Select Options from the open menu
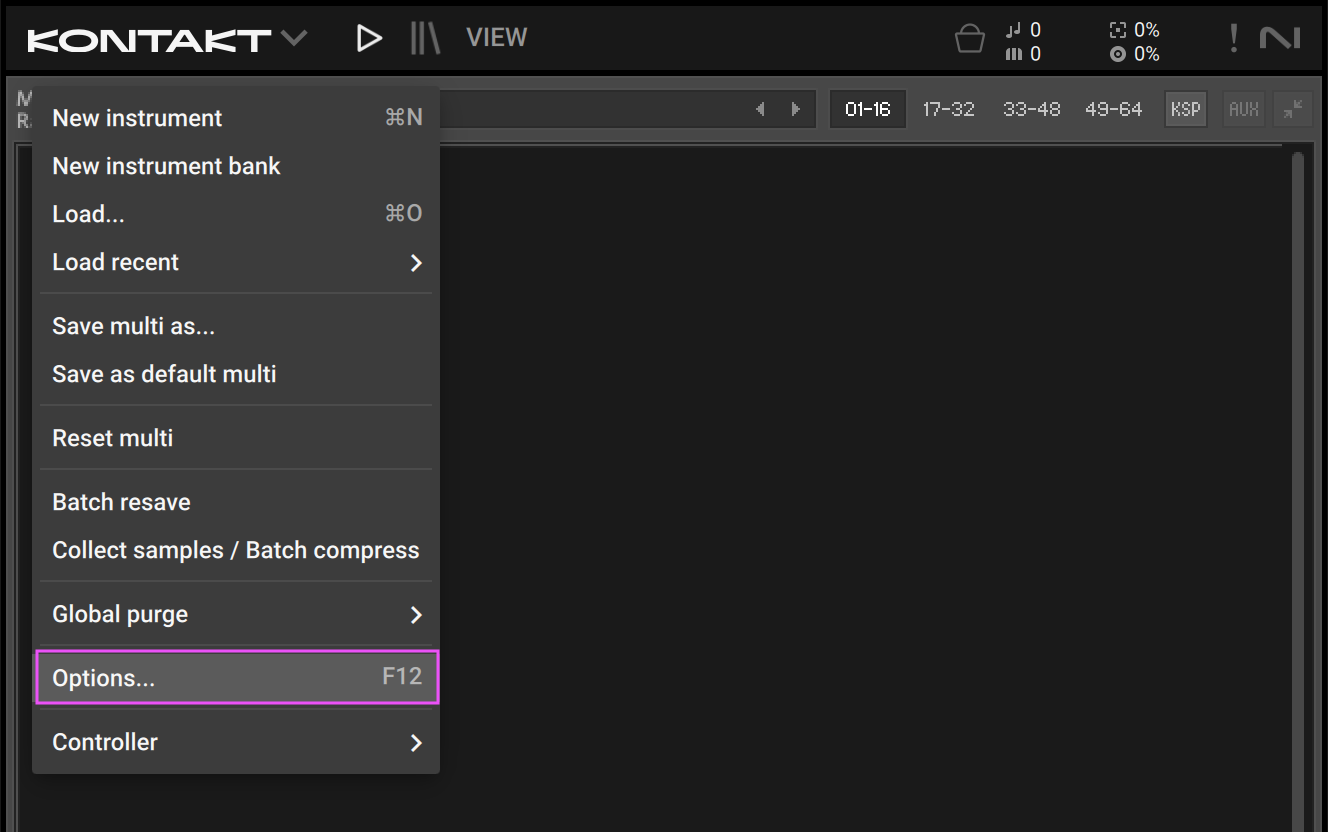Image resolution: width=1328 pixels, height=832 pixels. coord(234,677)
